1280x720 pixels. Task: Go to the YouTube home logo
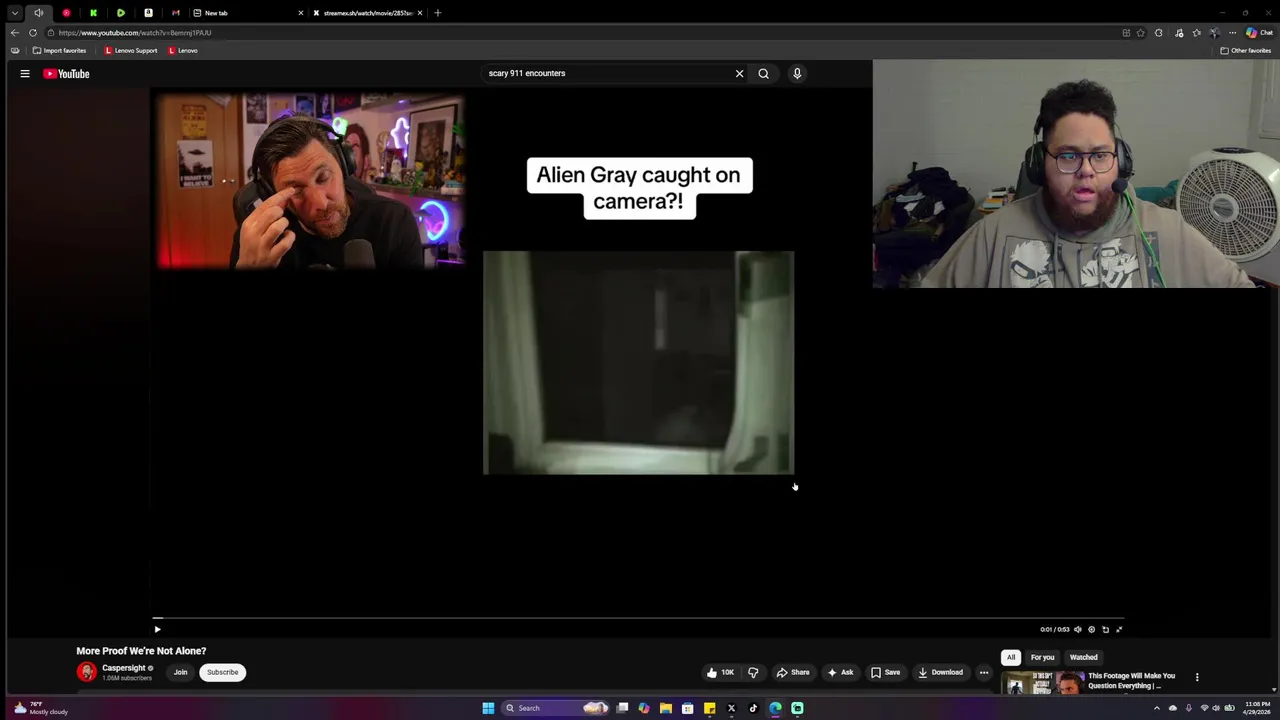click(x=66, y=73)
